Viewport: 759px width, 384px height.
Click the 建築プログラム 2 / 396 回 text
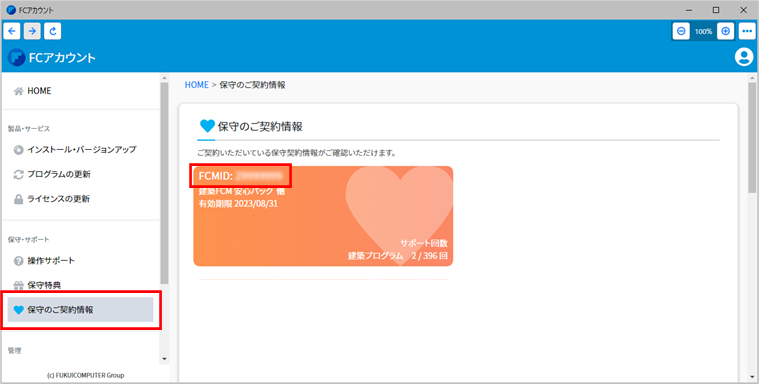click(x=397, y=256)
